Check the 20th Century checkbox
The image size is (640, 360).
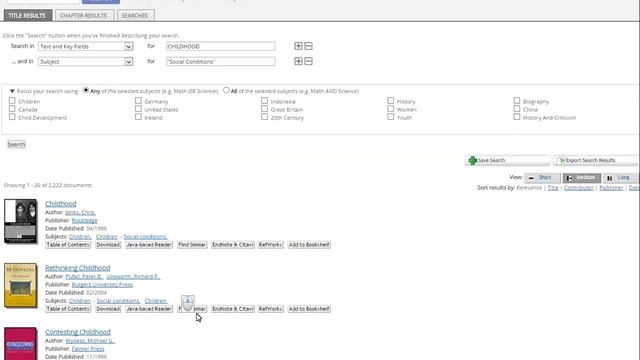click(264, 117)
